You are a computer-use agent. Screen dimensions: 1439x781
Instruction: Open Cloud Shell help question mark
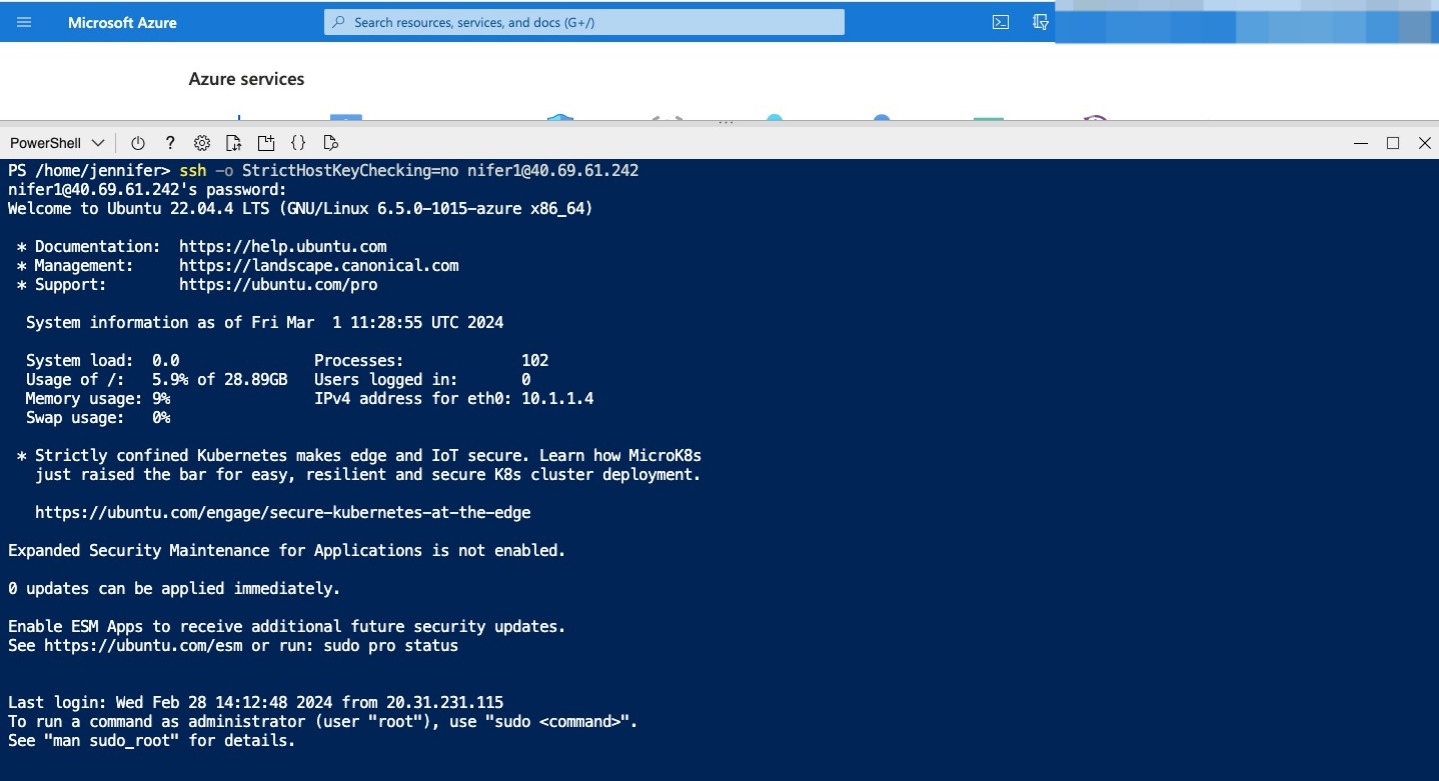pyautogui.click(x=170, y=143)
